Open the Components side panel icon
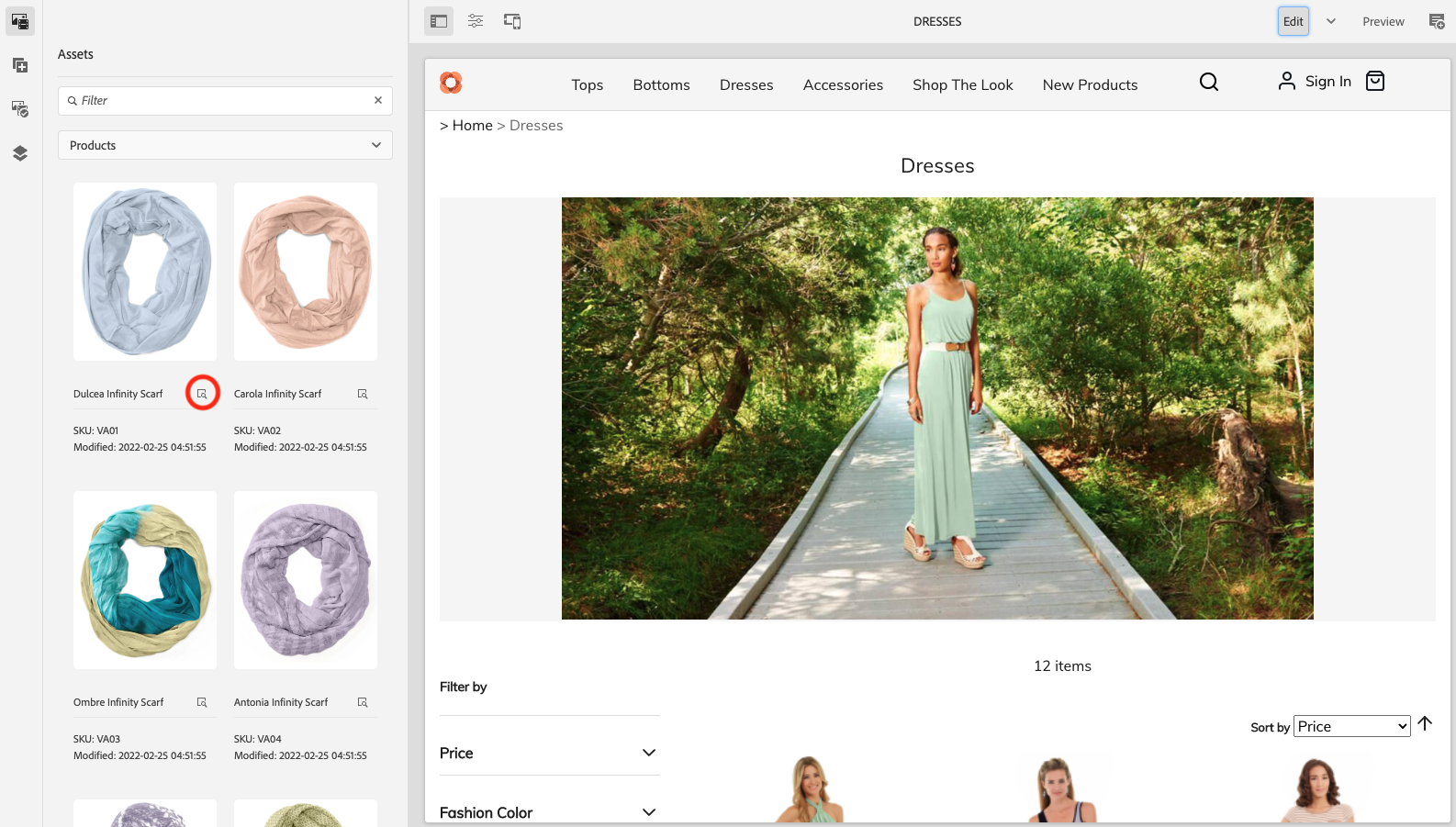The height and width of the screenshot is (827, 1456). click(20, 65)
